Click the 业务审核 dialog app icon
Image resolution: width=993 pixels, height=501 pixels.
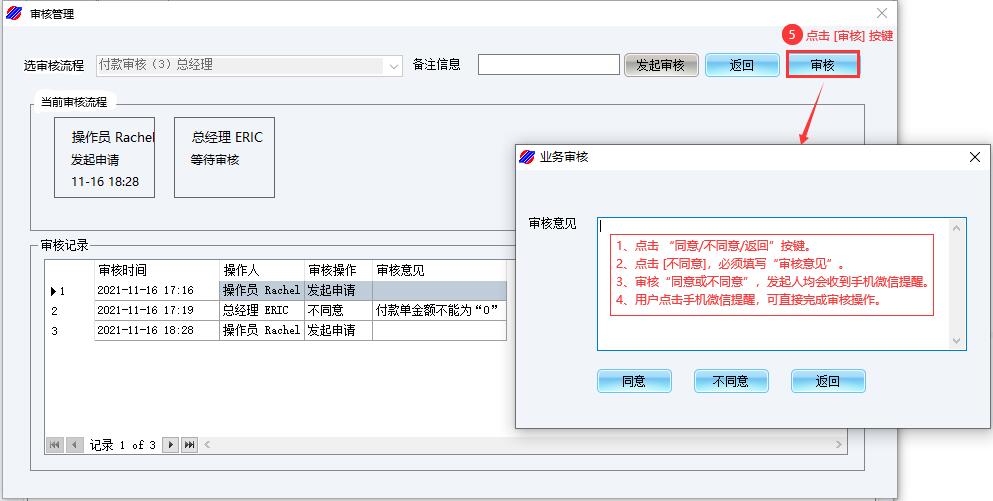click(x=527, y=157)
